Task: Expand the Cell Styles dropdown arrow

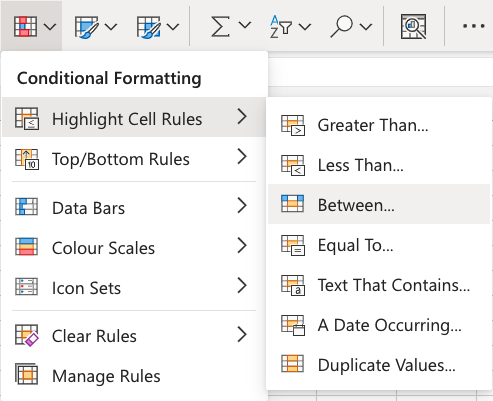Action: point(173,26)
